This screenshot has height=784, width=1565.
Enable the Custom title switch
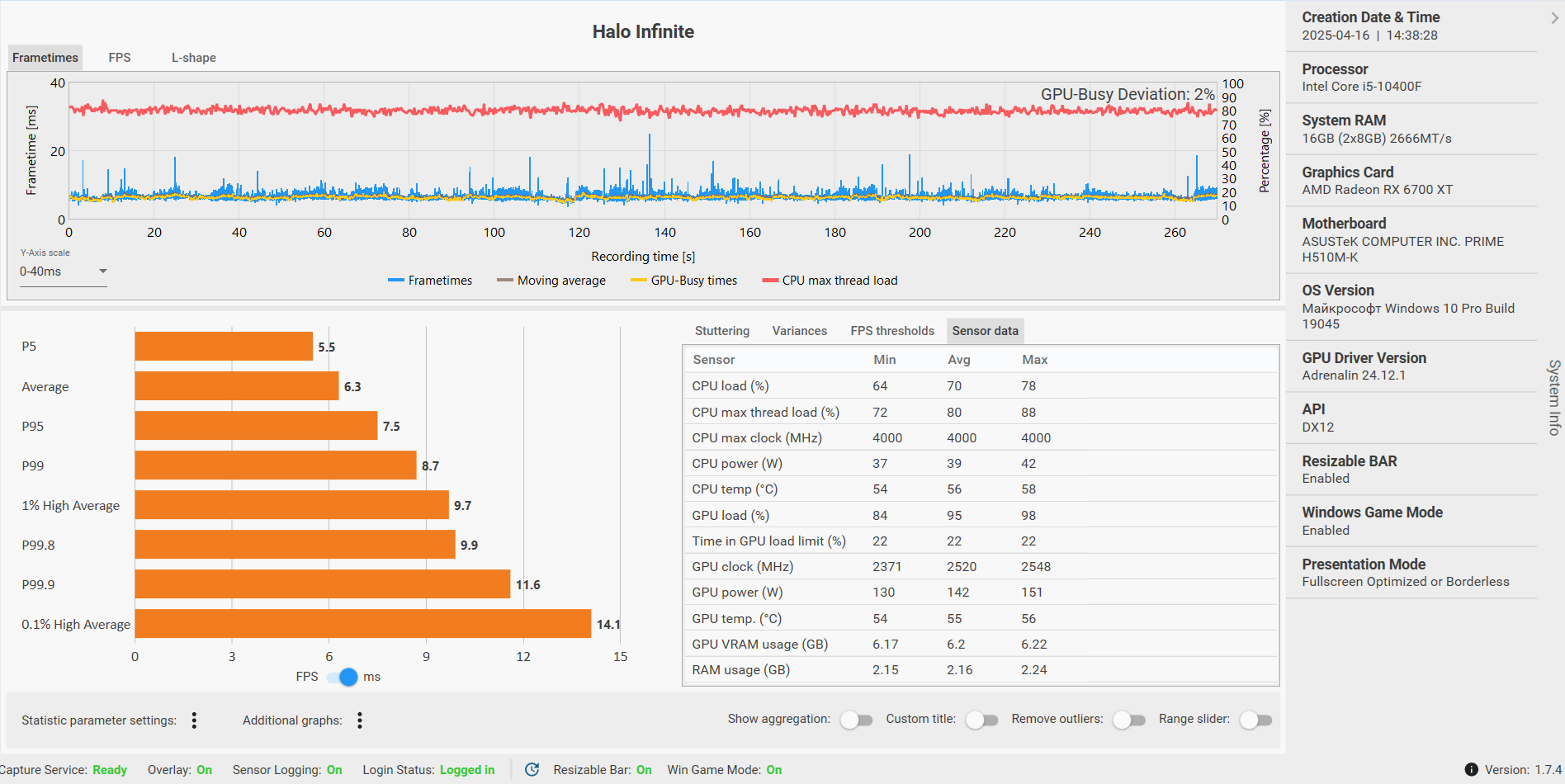[981, 720]
